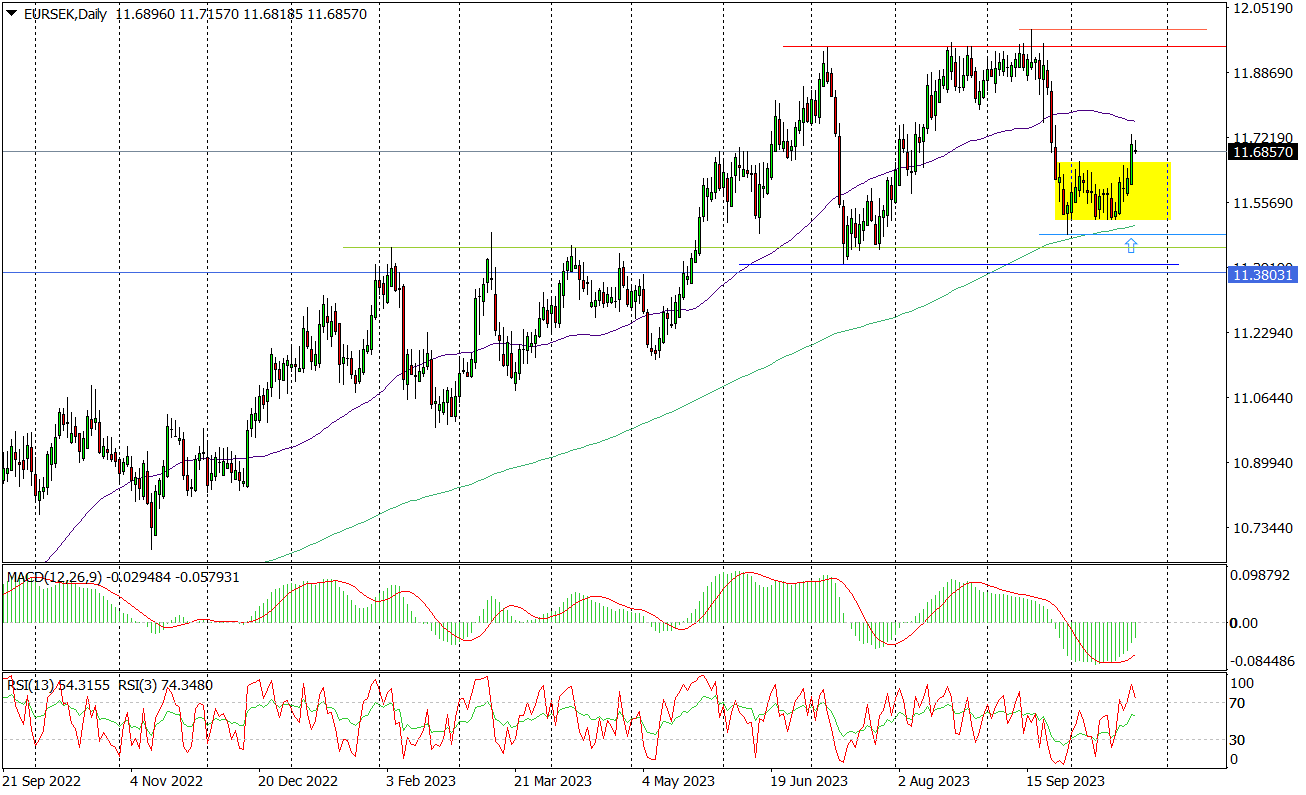The height and width of the screenshot is (795, 1306).
Task: Click the current price label 11.68570
Action: [1261, 152]
